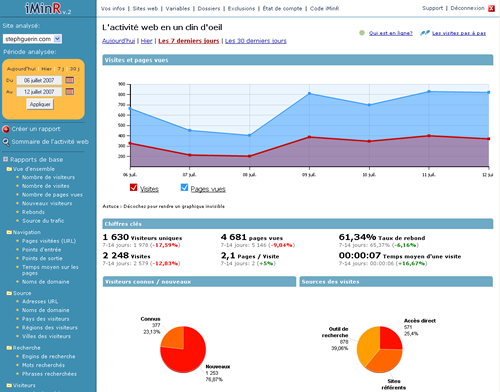
Task: Select the Aujourd'hui period link in main panel
Action: point(119,41)
